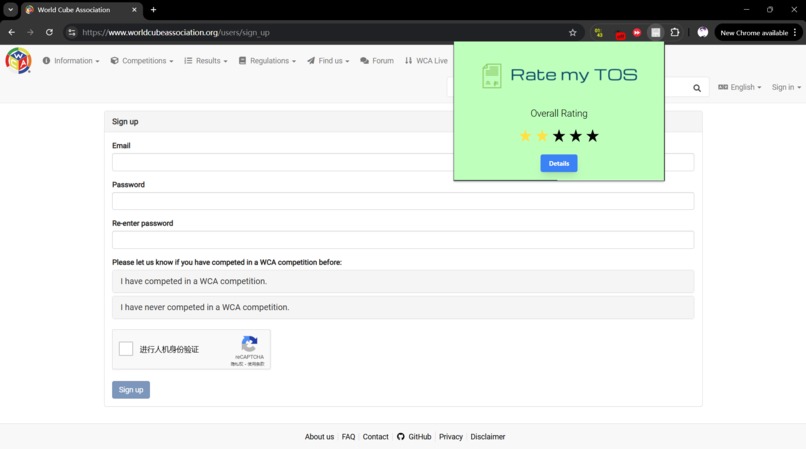This screenshot has height=449, width=806.
Task: Select 'I have competed in a WCA competition'
Action: tap(403, 281)
